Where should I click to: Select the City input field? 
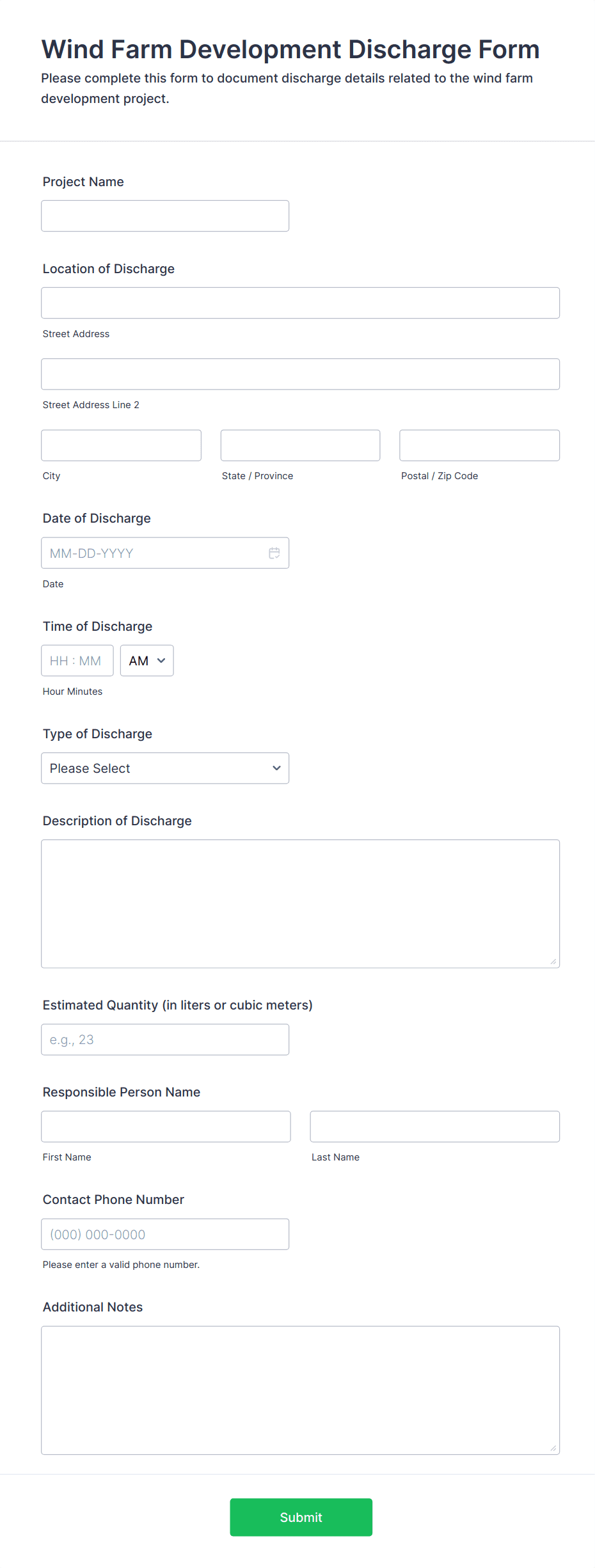[121, 445]
